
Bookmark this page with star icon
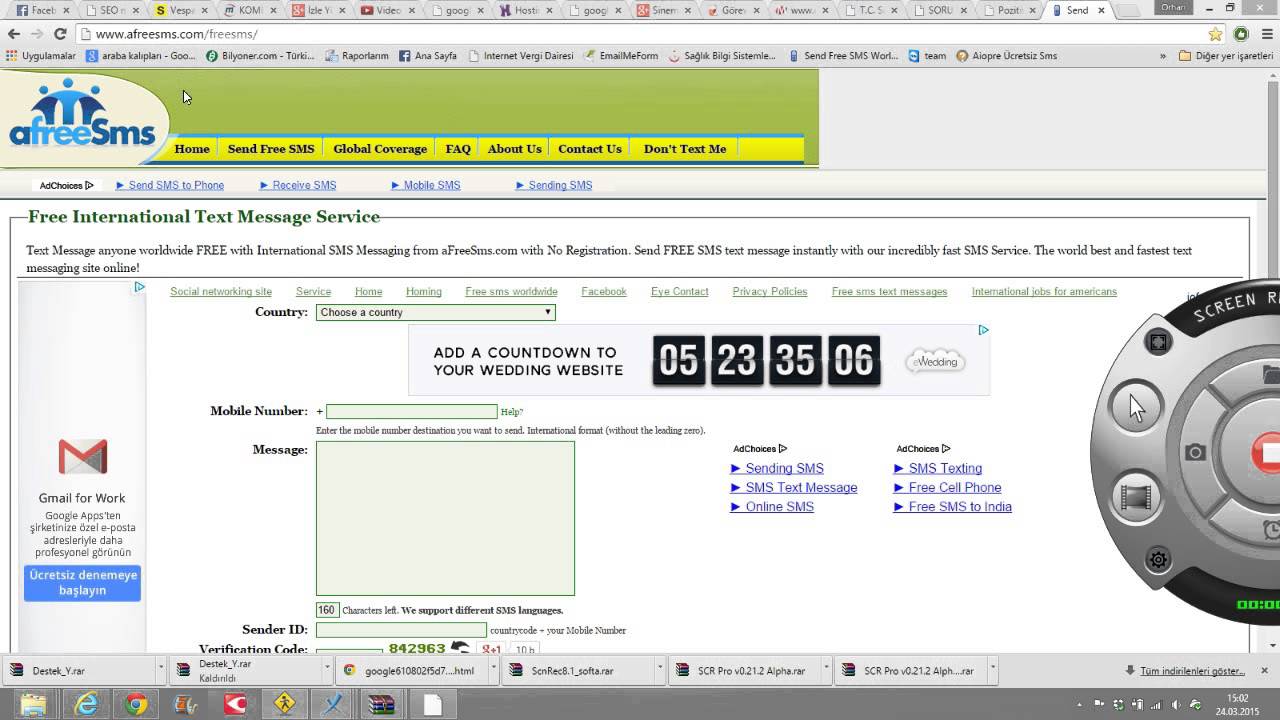click(1215, 34)
